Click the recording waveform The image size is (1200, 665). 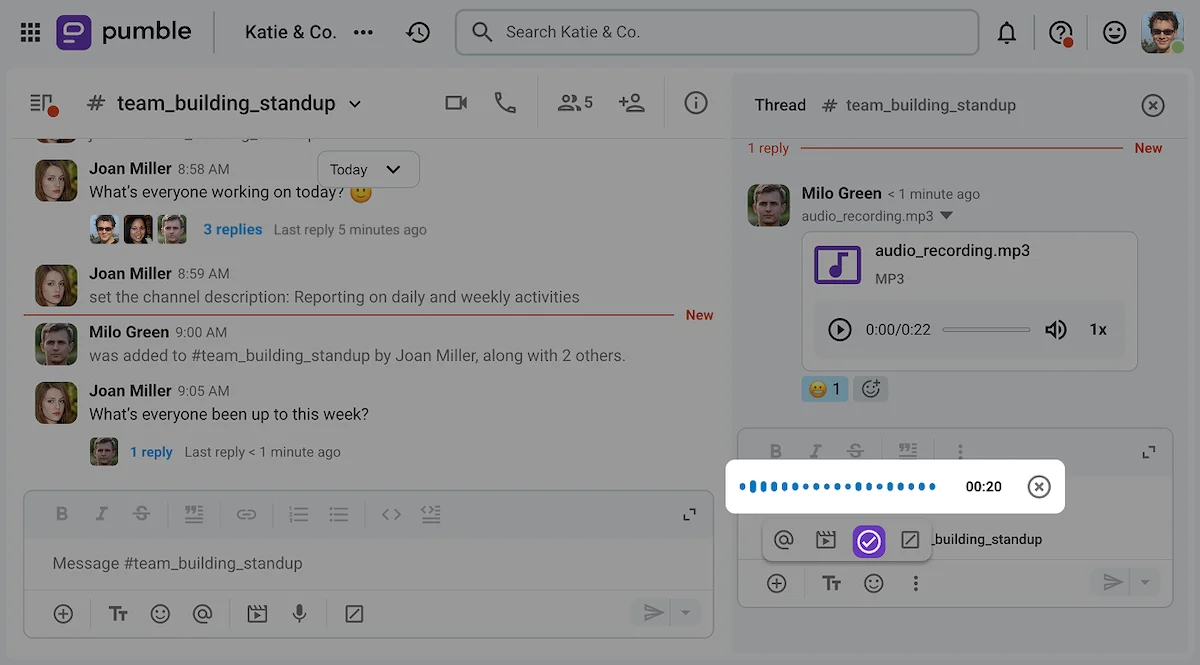[838, 487]
